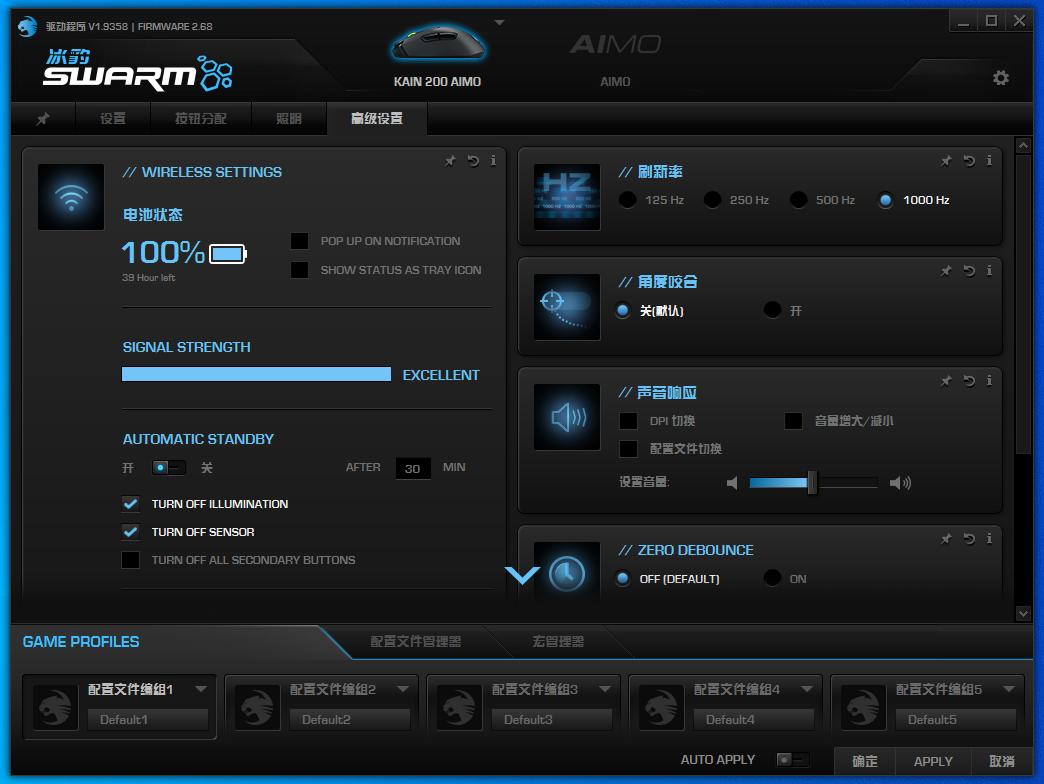The height and width of the screenshot is (784, 1044).
Task: Select the 250 Hz polling rate
Action: point(712,200)
